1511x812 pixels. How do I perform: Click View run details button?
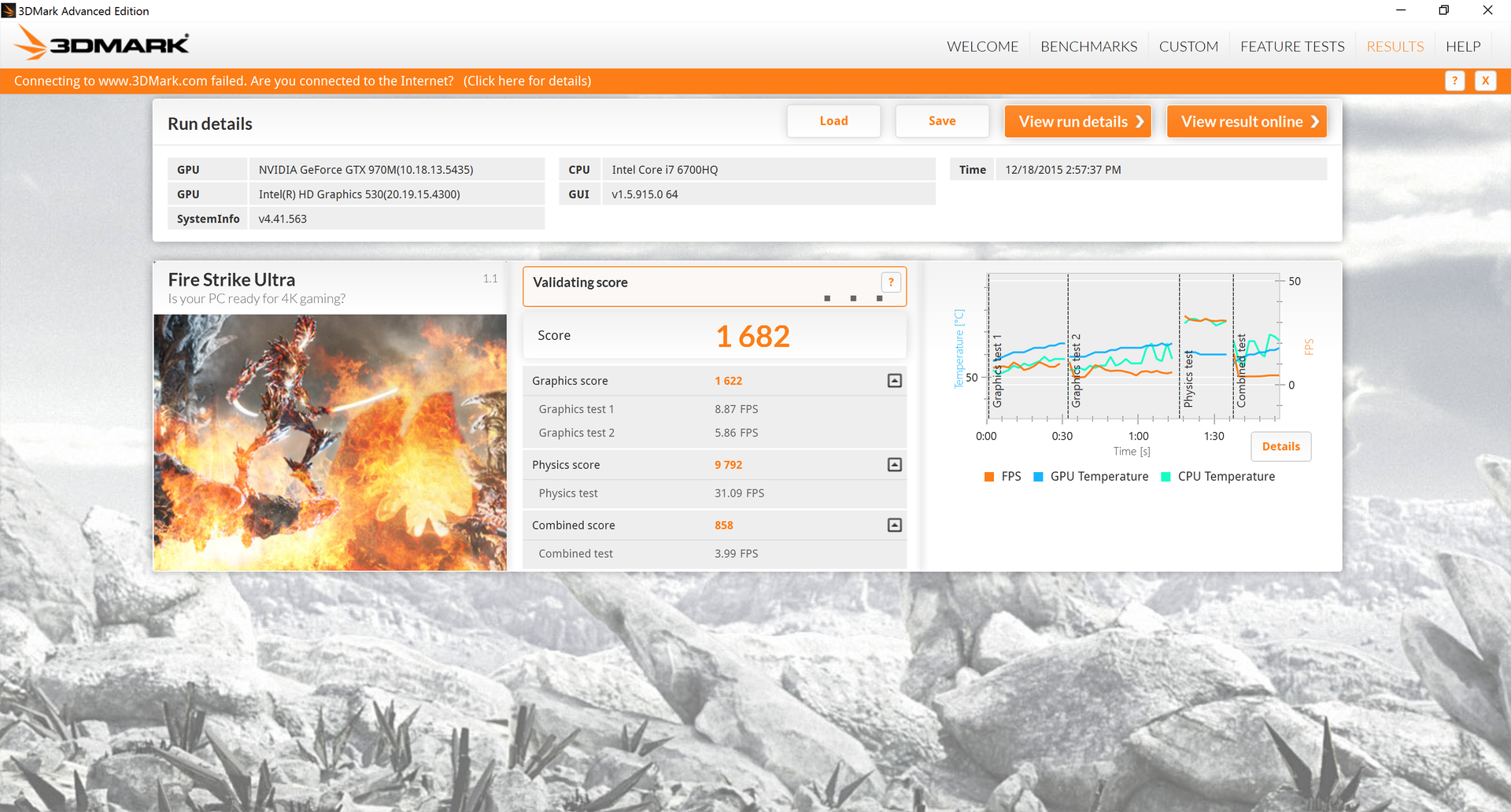[x=1078, y=121]
